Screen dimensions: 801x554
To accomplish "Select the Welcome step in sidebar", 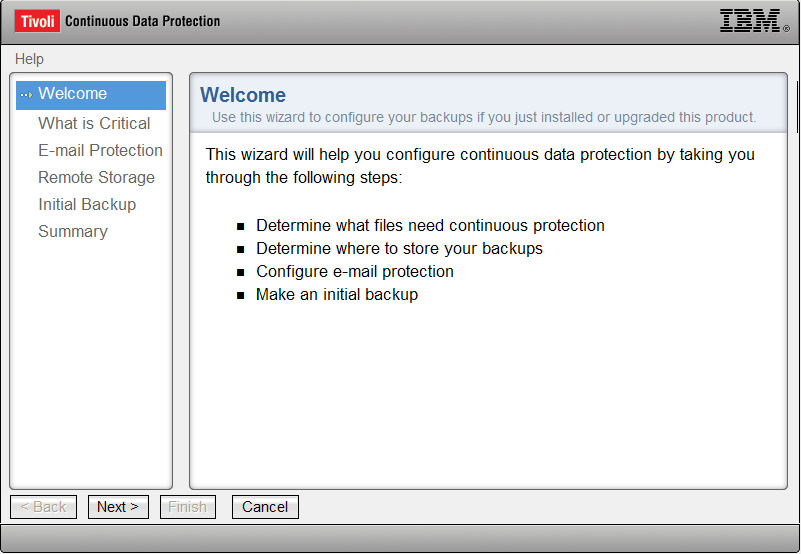I will click(x=91, y=95).
